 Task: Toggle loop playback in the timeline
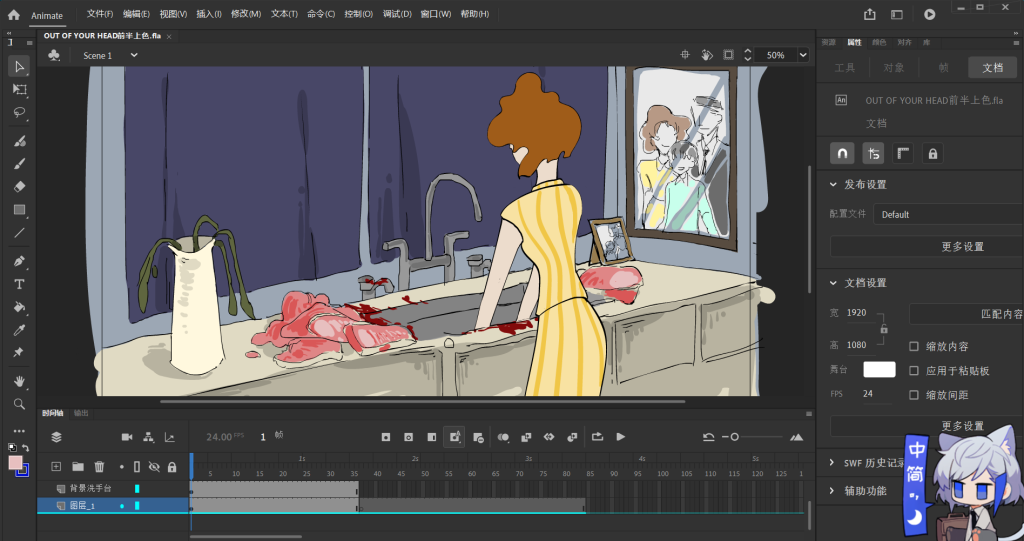pos(597,437)
